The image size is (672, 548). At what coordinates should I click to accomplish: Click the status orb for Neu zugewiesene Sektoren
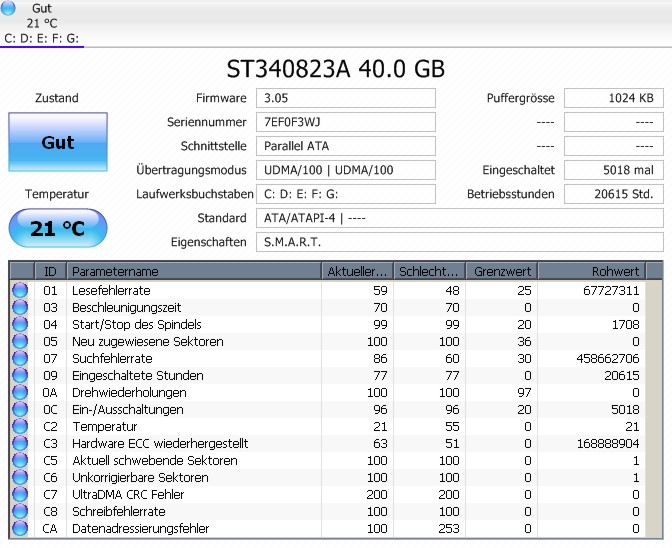(20, 341)
